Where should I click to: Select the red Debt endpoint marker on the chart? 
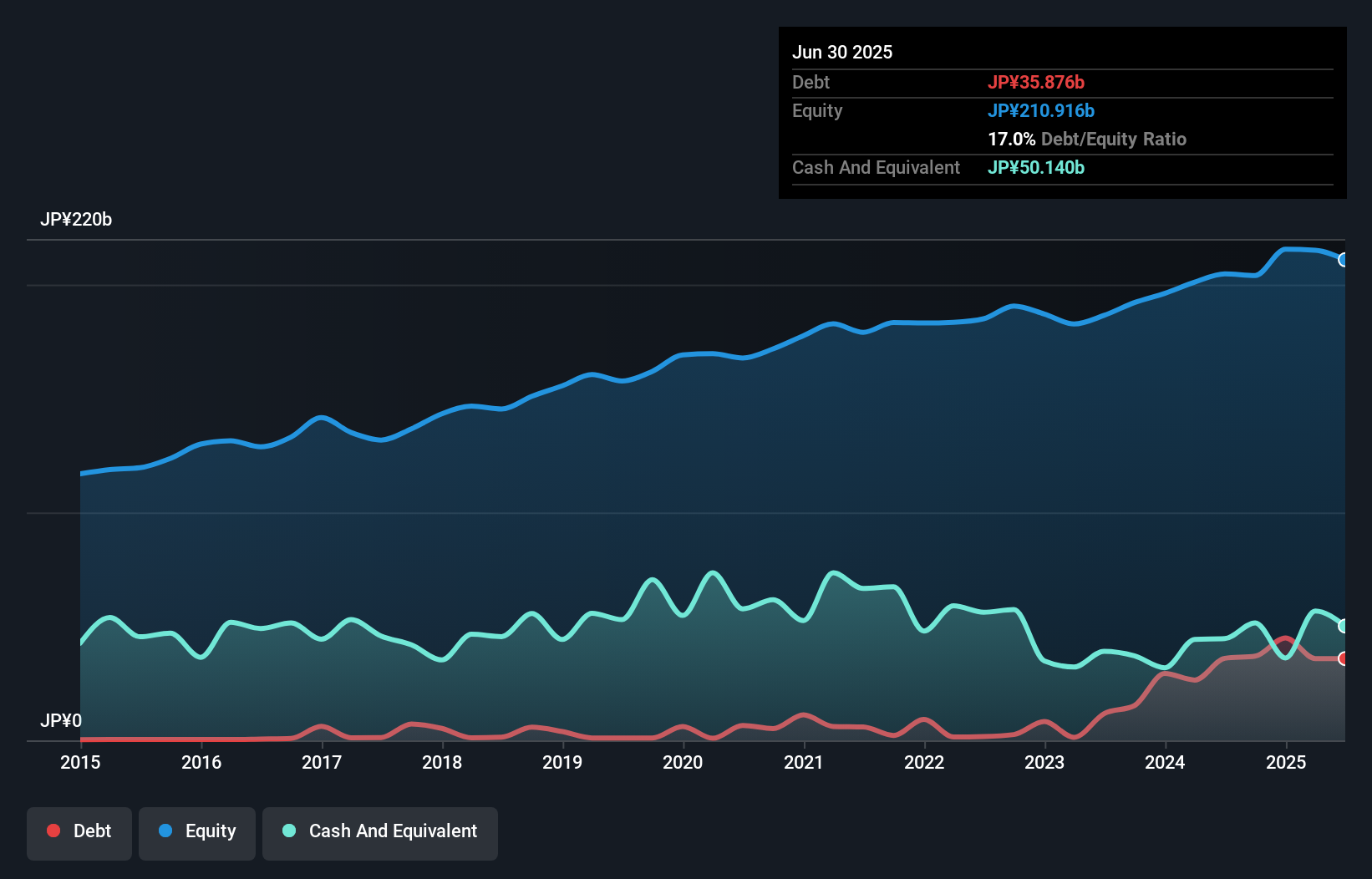tap(1344, 658)
